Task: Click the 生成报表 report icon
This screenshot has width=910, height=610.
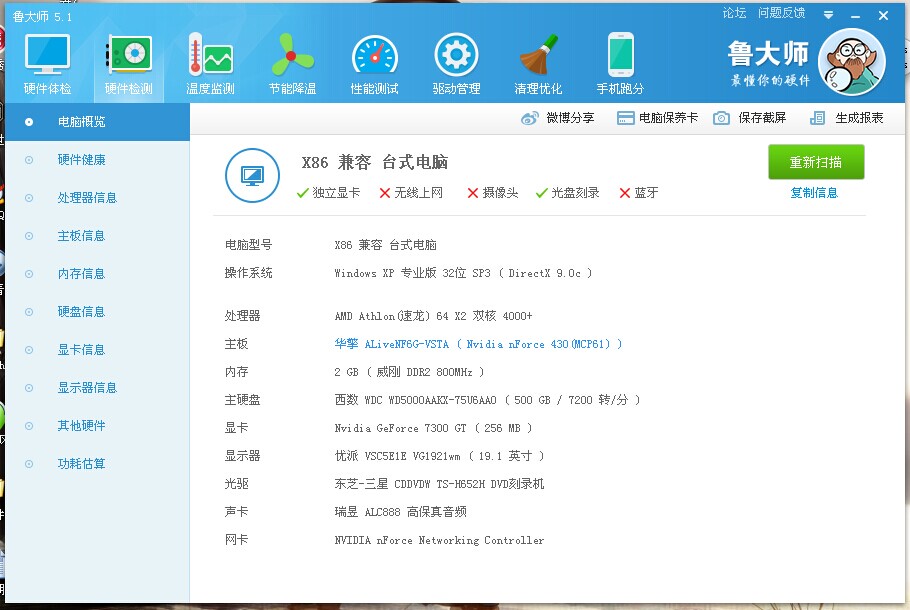Action: tap(817, 118)
